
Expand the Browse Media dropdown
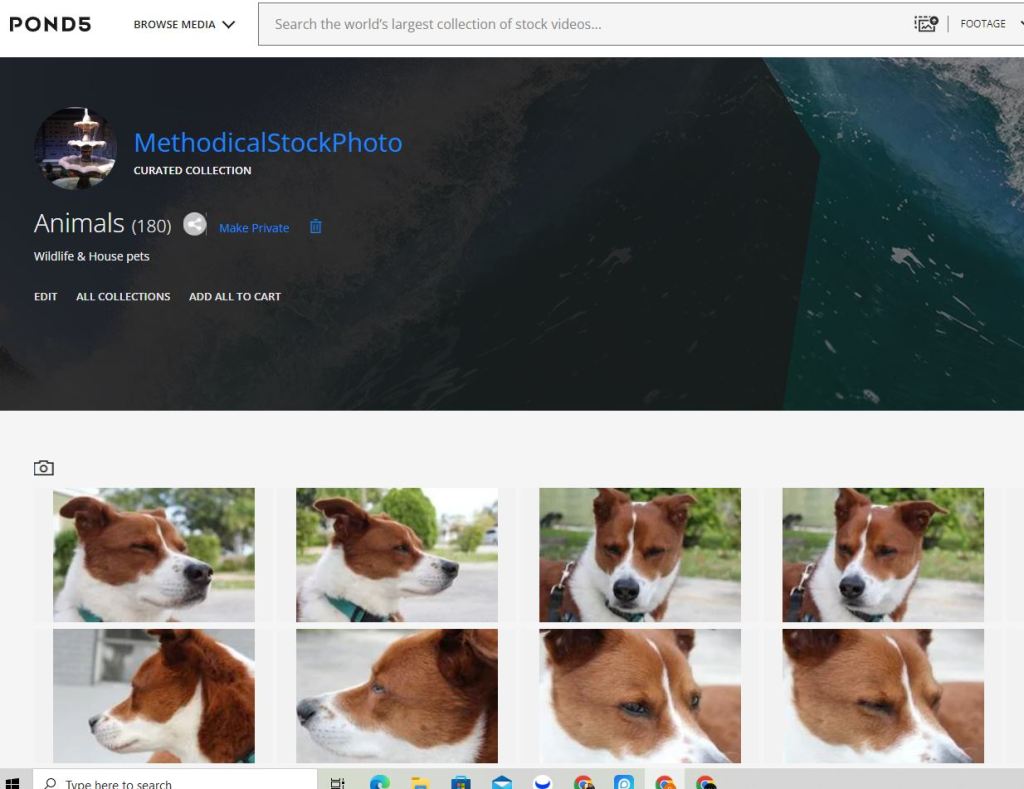tap(184, 24)
